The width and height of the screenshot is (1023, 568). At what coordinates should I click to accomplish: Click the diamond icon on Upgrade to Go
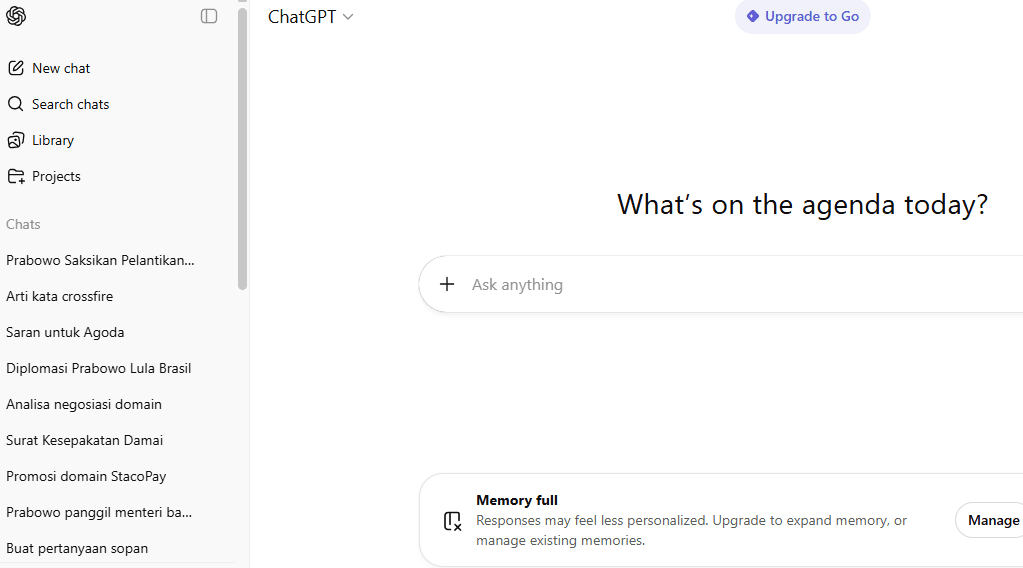753,16
